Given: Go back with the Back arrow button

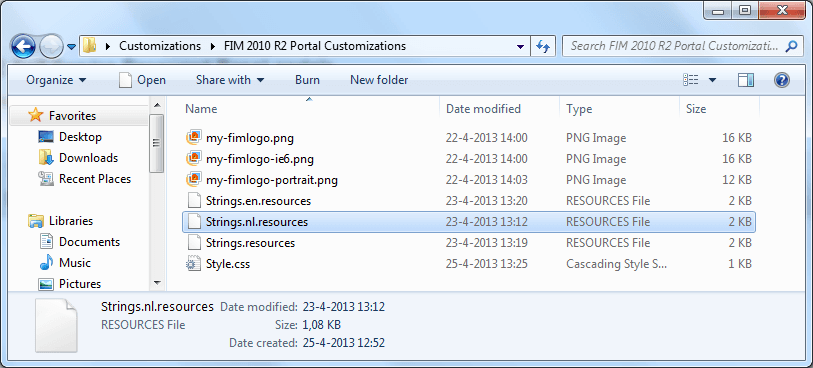Looking at the screenshot, I should tap(23, 47).
